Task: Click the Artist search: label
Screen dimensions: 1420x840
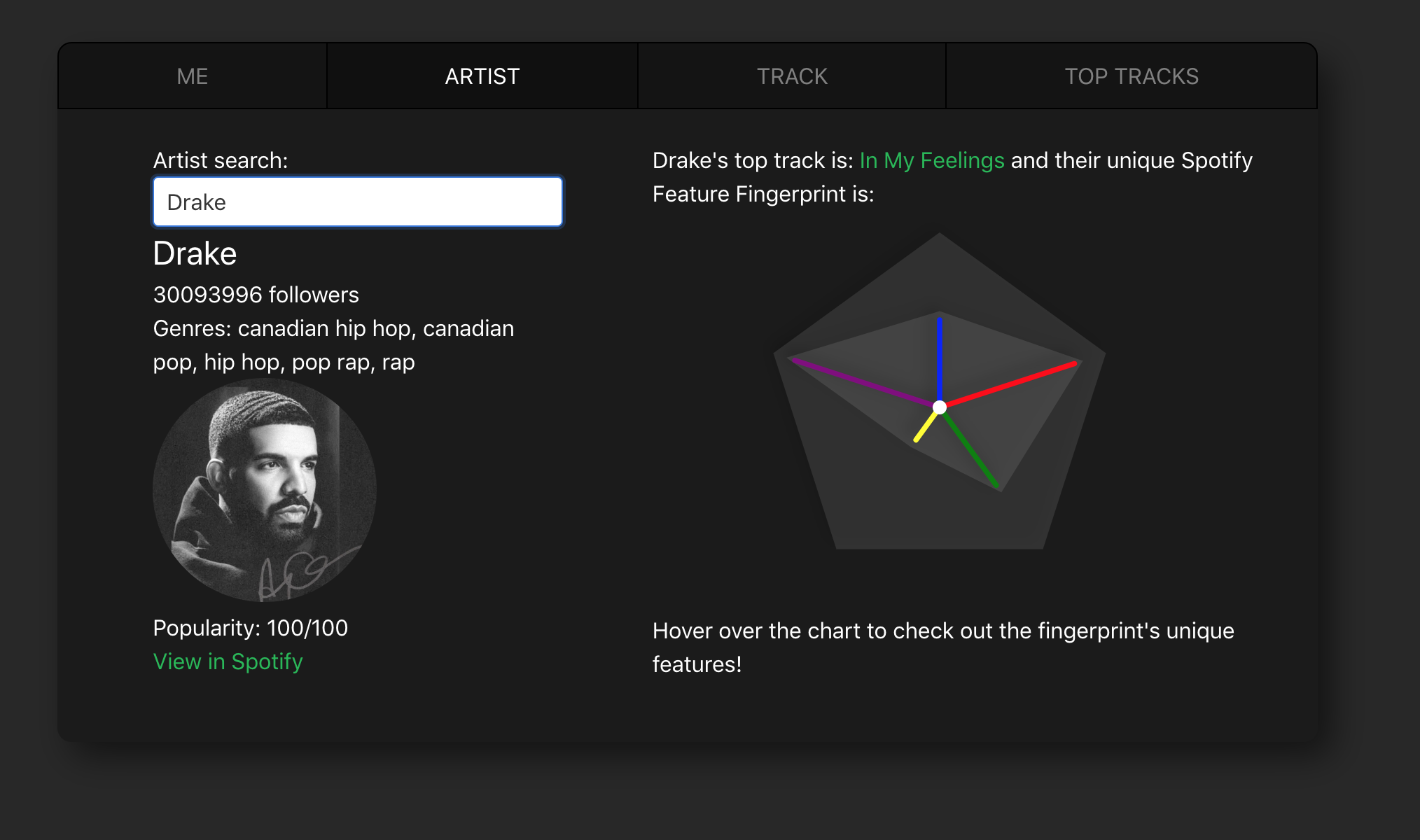Action: tap(221, 160)
